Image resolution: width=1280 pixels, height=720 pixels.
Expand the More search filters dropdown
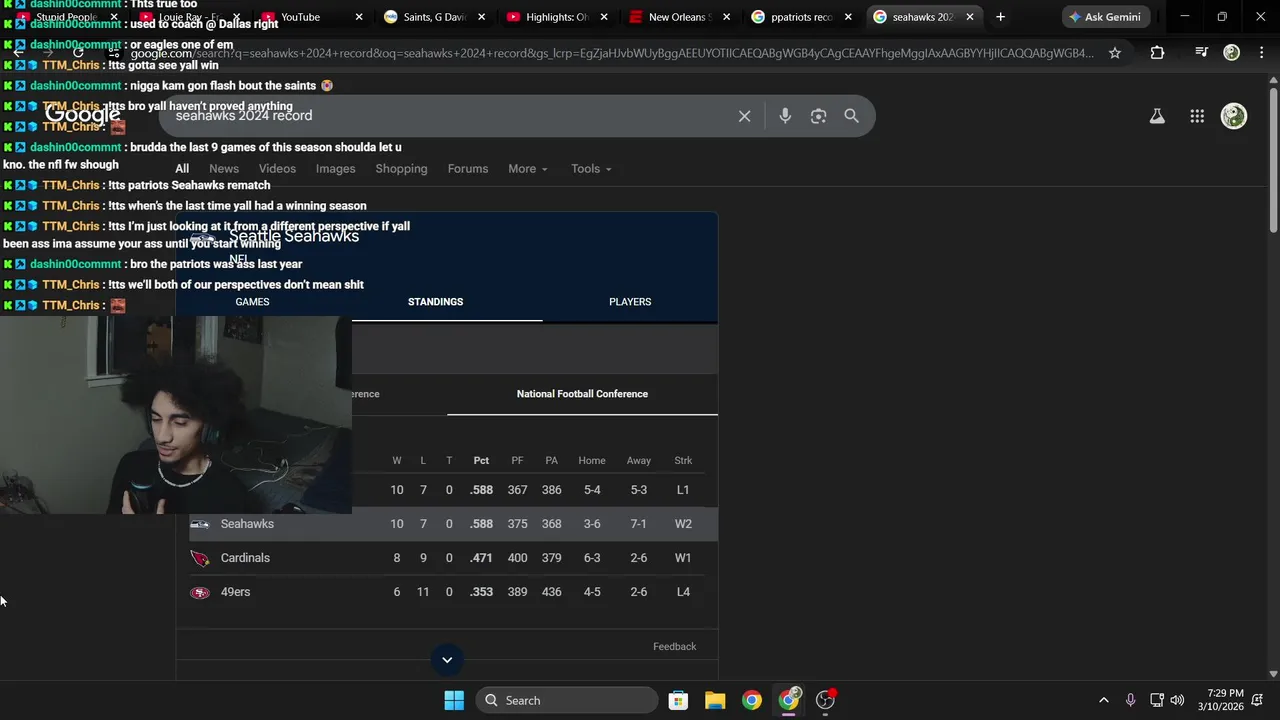pos(527,169)
